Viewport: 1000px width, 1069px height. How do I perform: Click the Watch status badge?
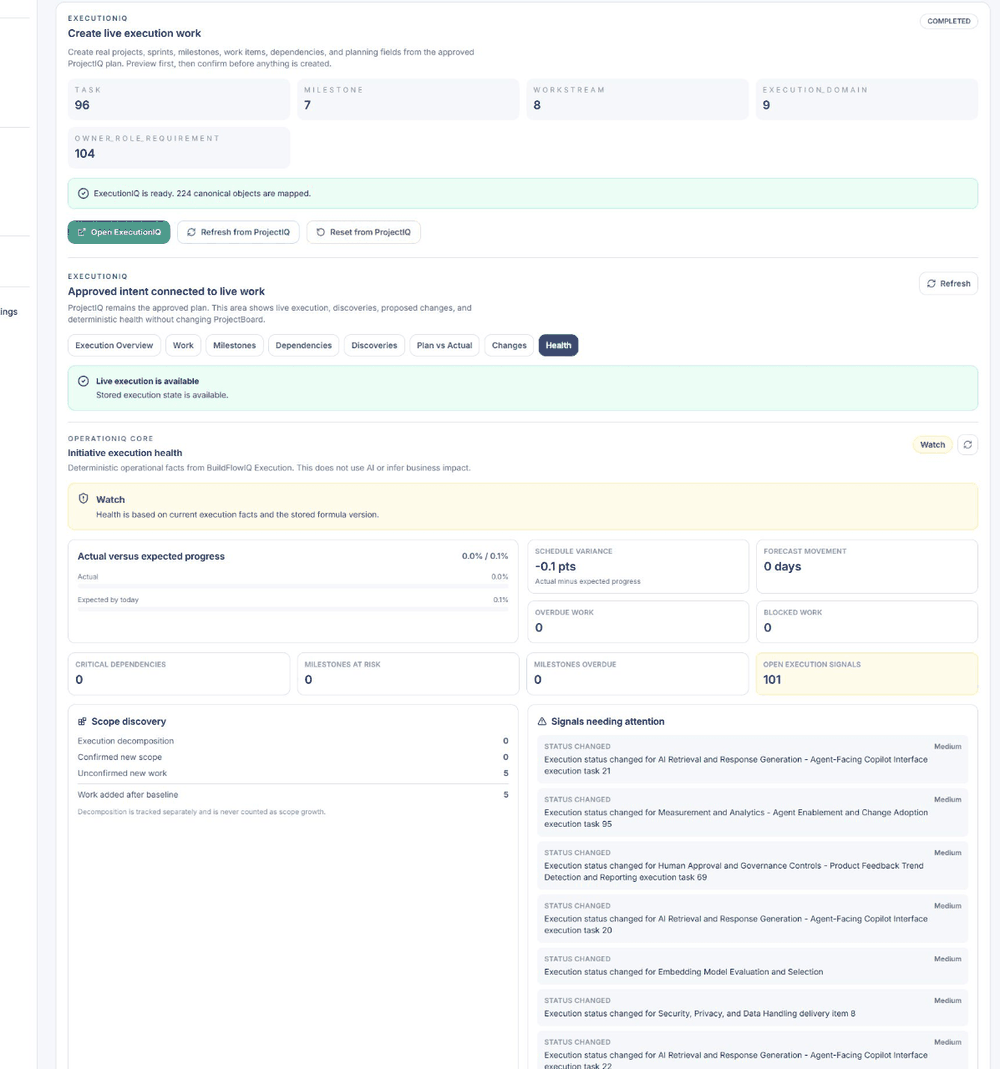pos(932,445)
